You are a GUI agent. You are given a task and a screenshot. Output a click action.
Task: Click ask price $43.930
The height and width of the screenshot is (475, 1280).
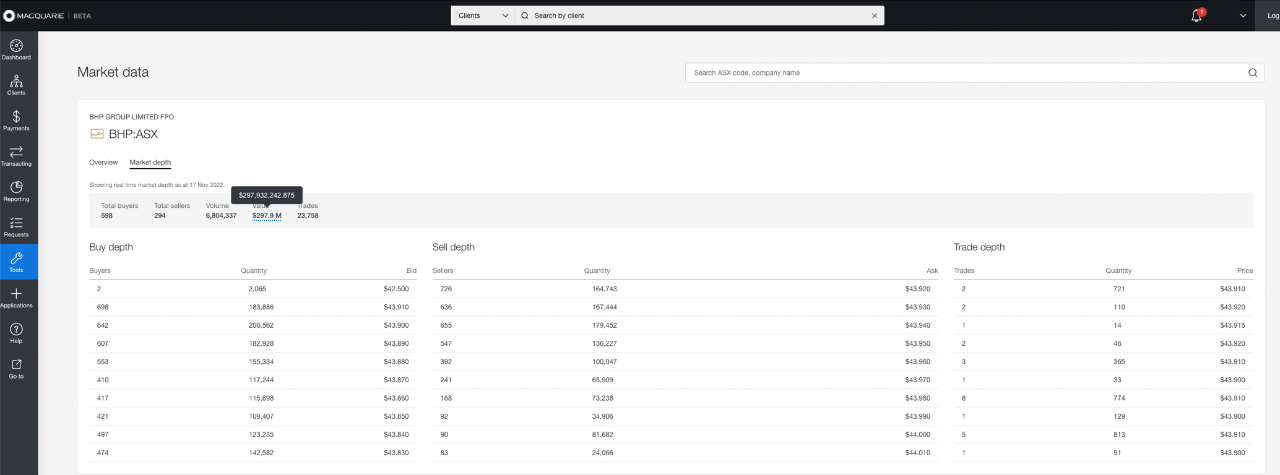pos(917,305)
